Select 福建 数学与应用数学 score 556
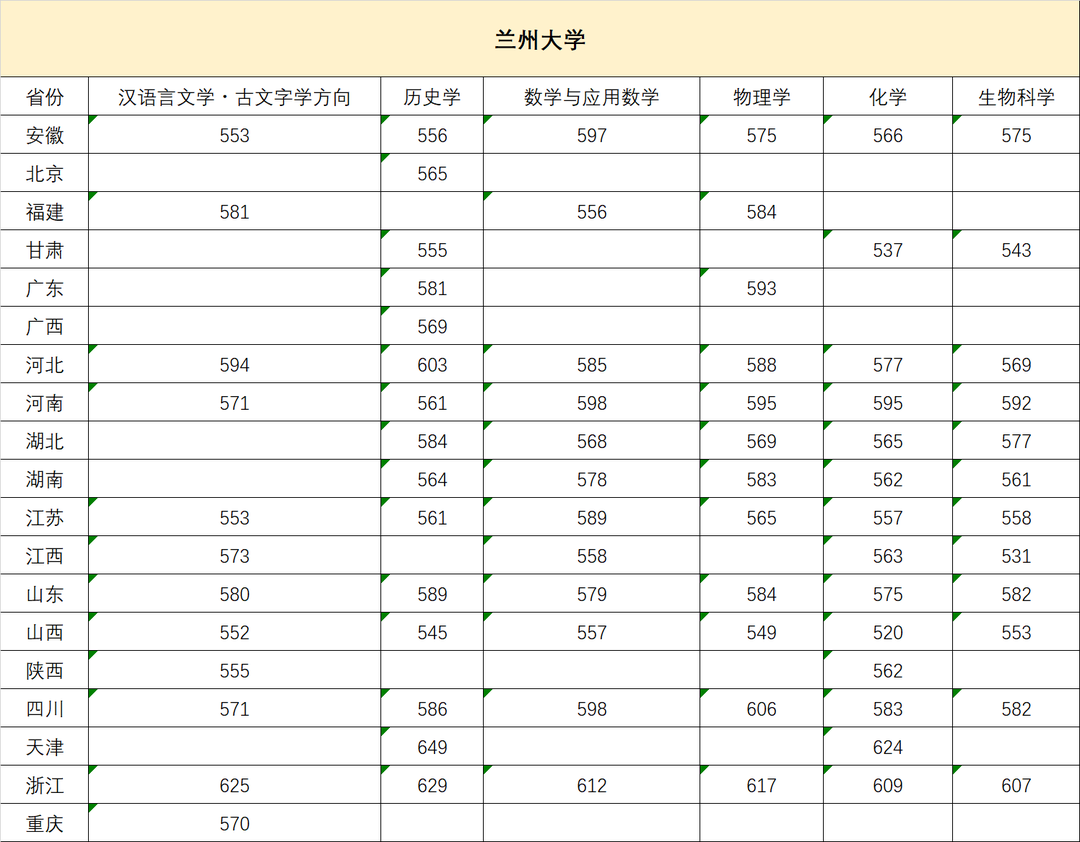 click(x=592, y=212)
